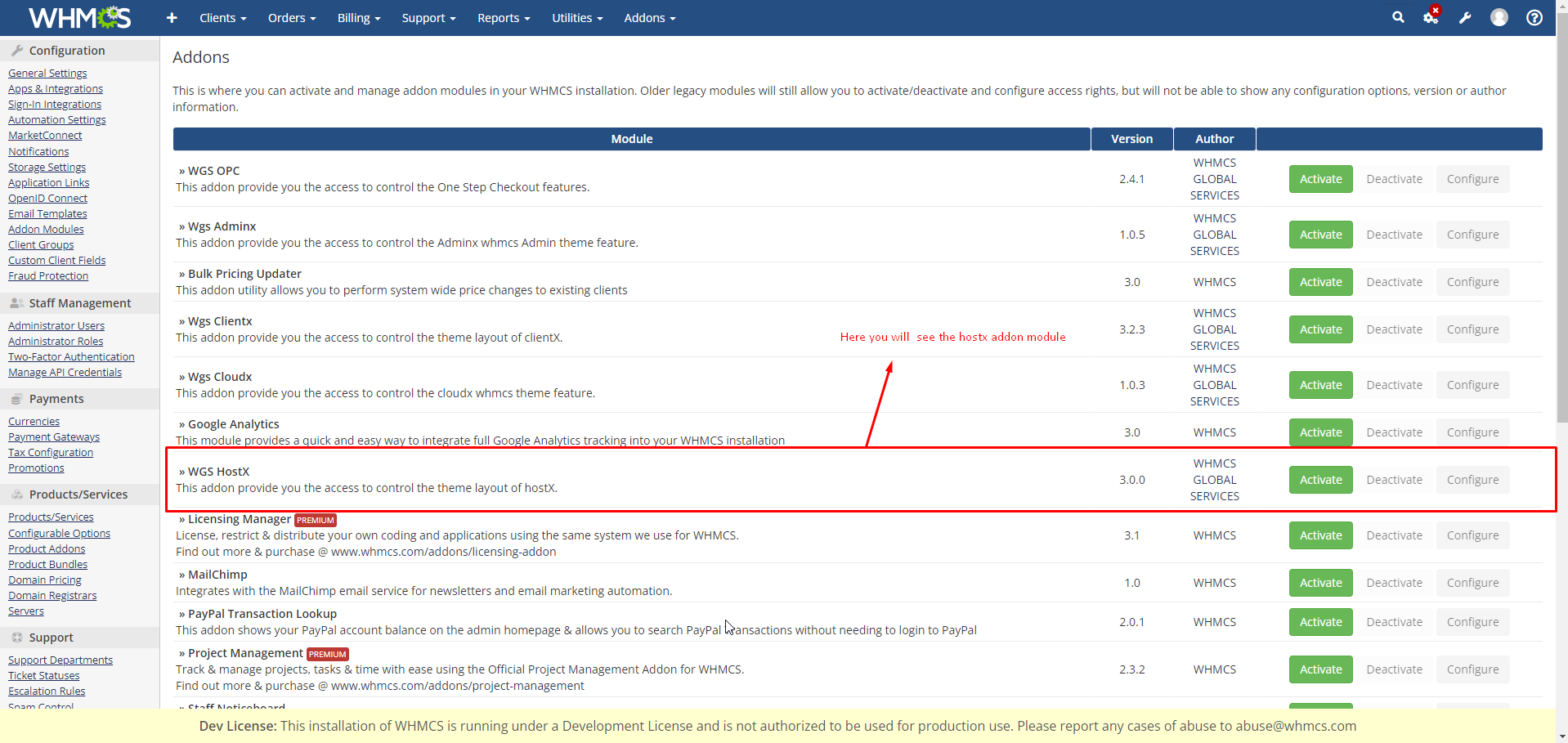
Task: Go to Payment Gateways link
Action: pyautogui.click(x=54, y=436)
